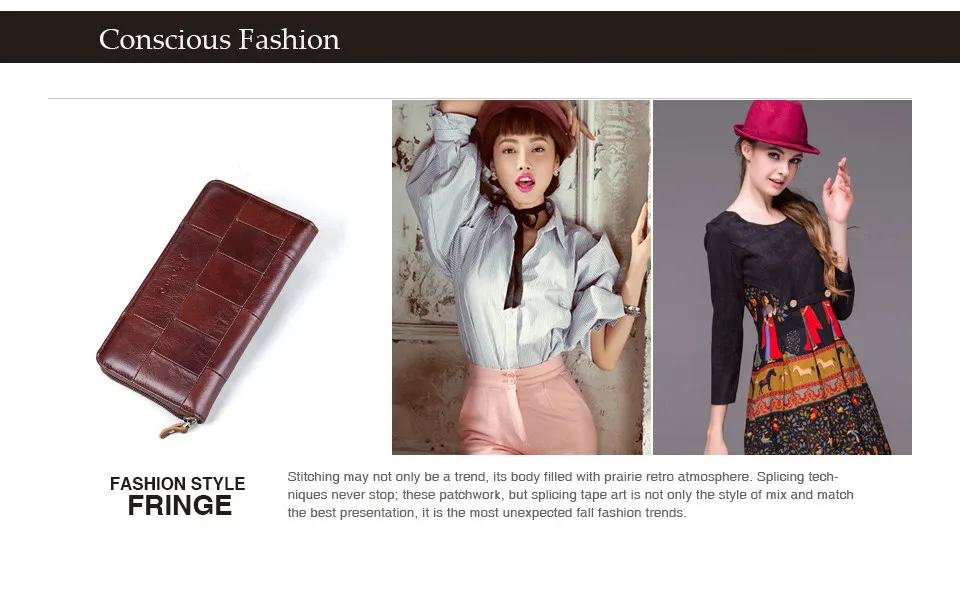Click the gold buttons on black dress
960x594 pixels.
810,298
